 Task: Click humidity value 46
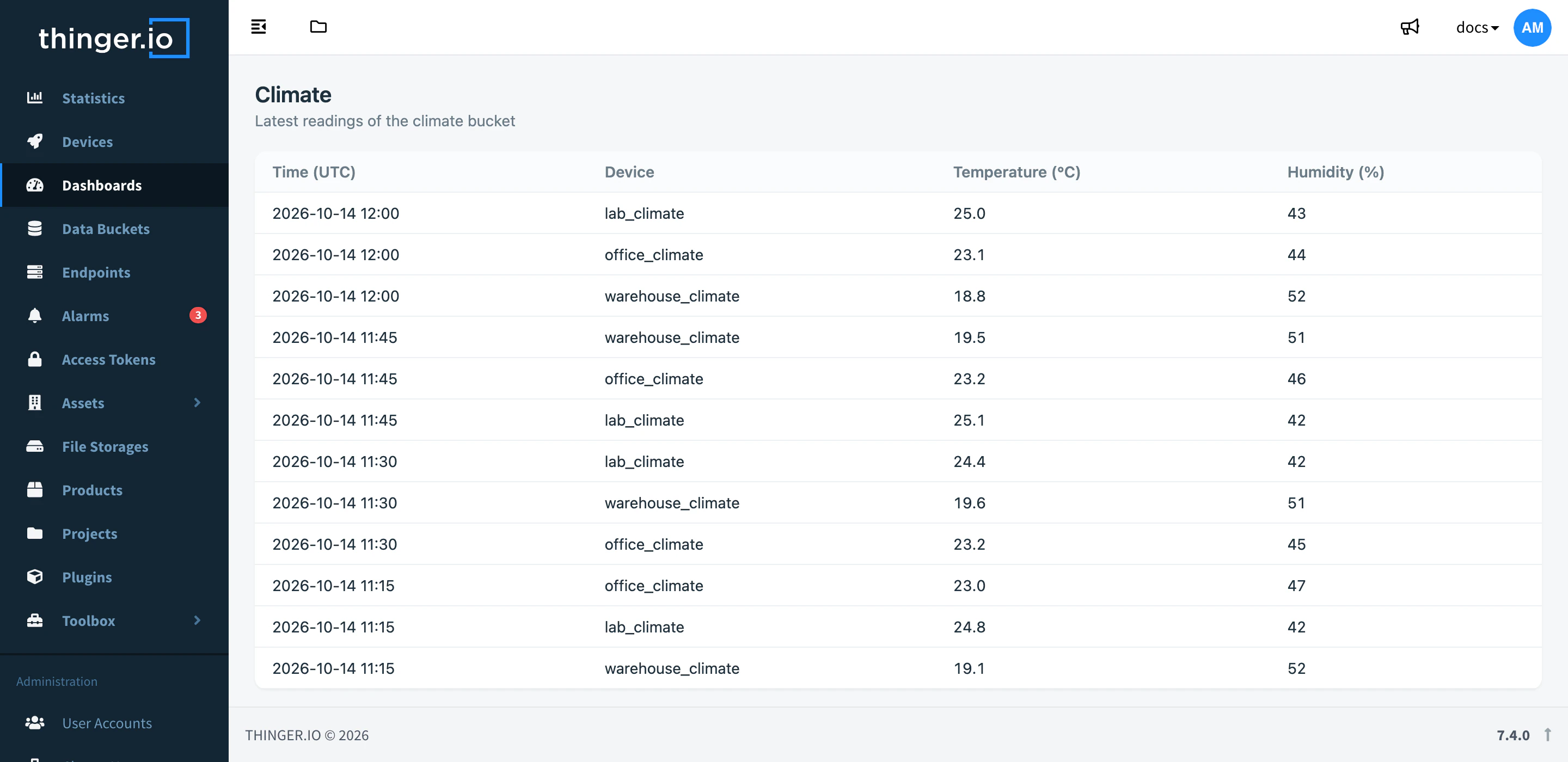(x=1296, y=379)
